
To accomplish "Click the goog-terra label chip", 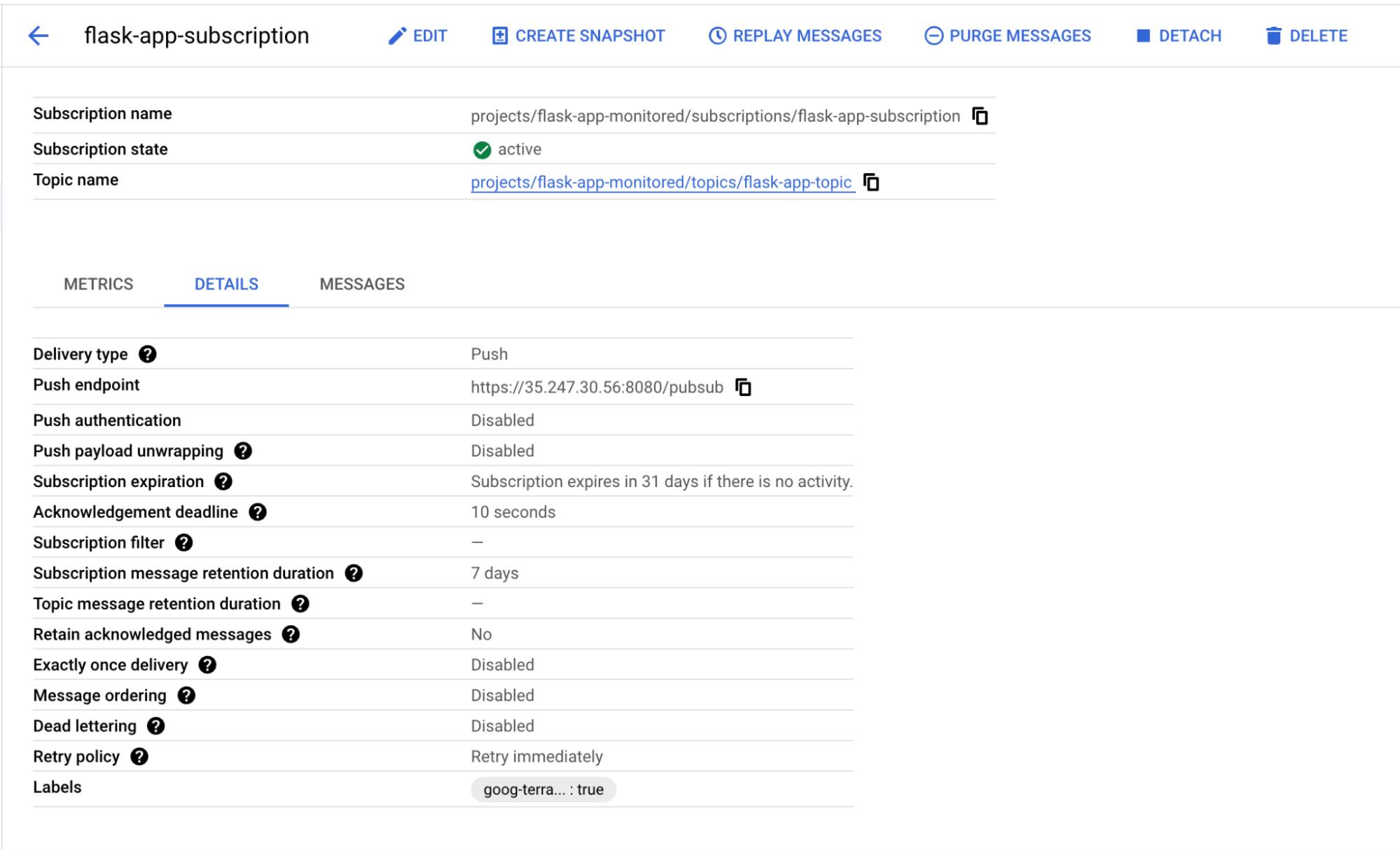I will click(x=542, y=789).
